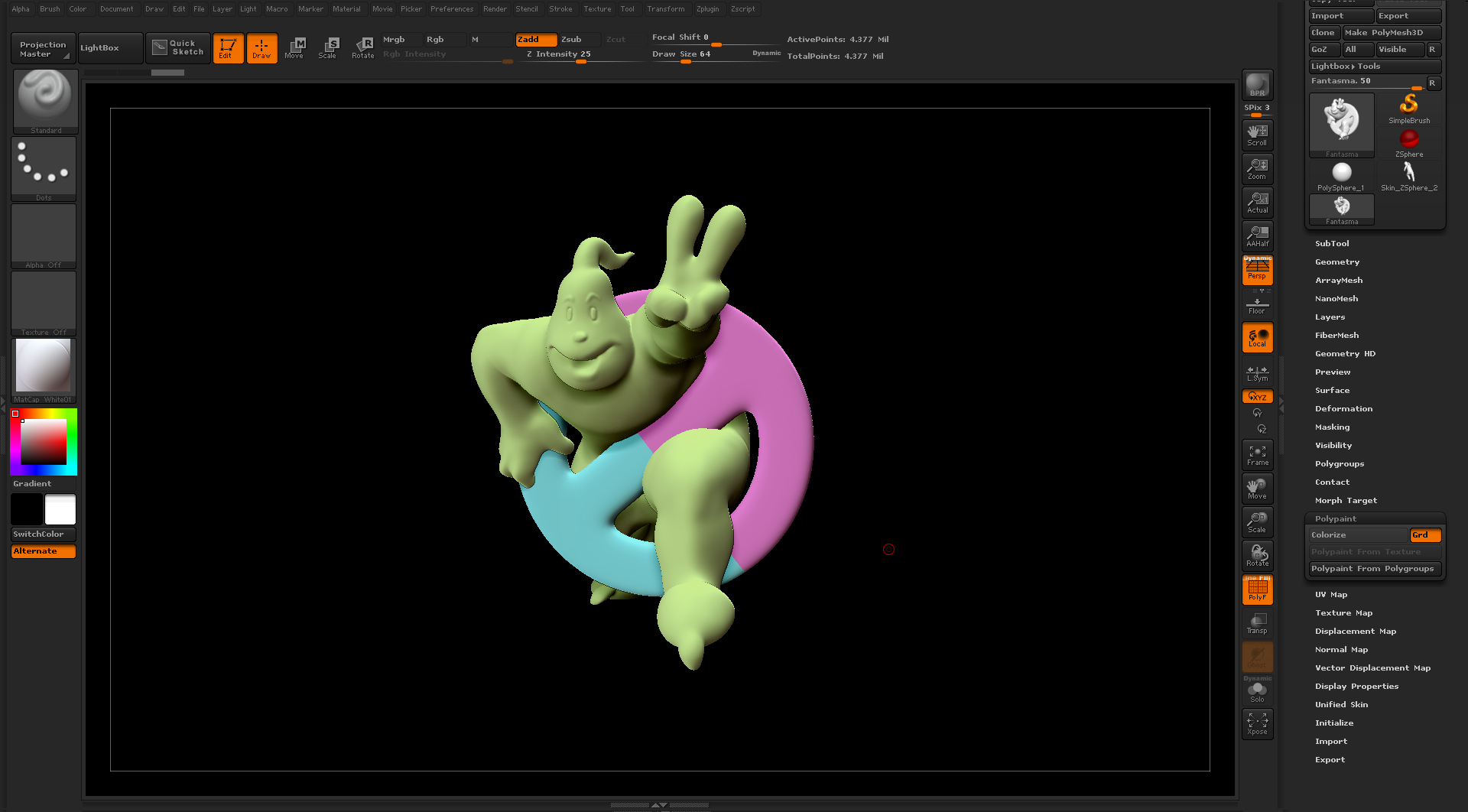This screenshot has width=1468, height=812.
Task: Open the Standard brush picker
Action: pos(45,102)
